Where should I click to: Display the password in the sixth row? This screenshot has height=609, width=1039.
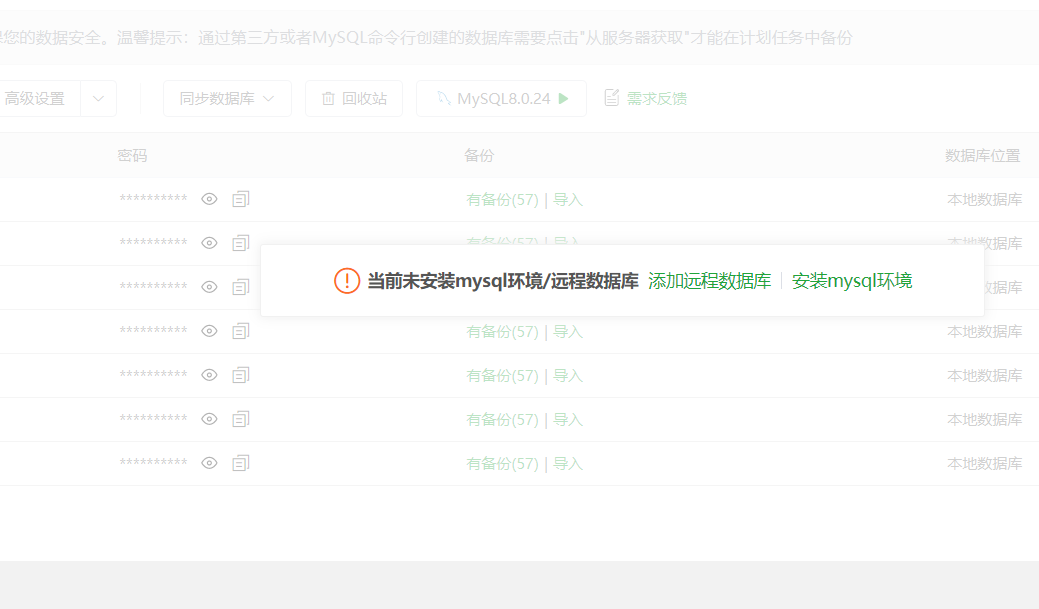(209, 419)
